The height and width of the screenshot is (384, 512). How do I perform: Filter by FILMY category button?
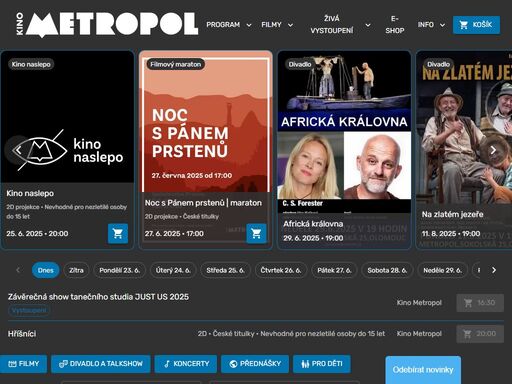tap(23, 364)
